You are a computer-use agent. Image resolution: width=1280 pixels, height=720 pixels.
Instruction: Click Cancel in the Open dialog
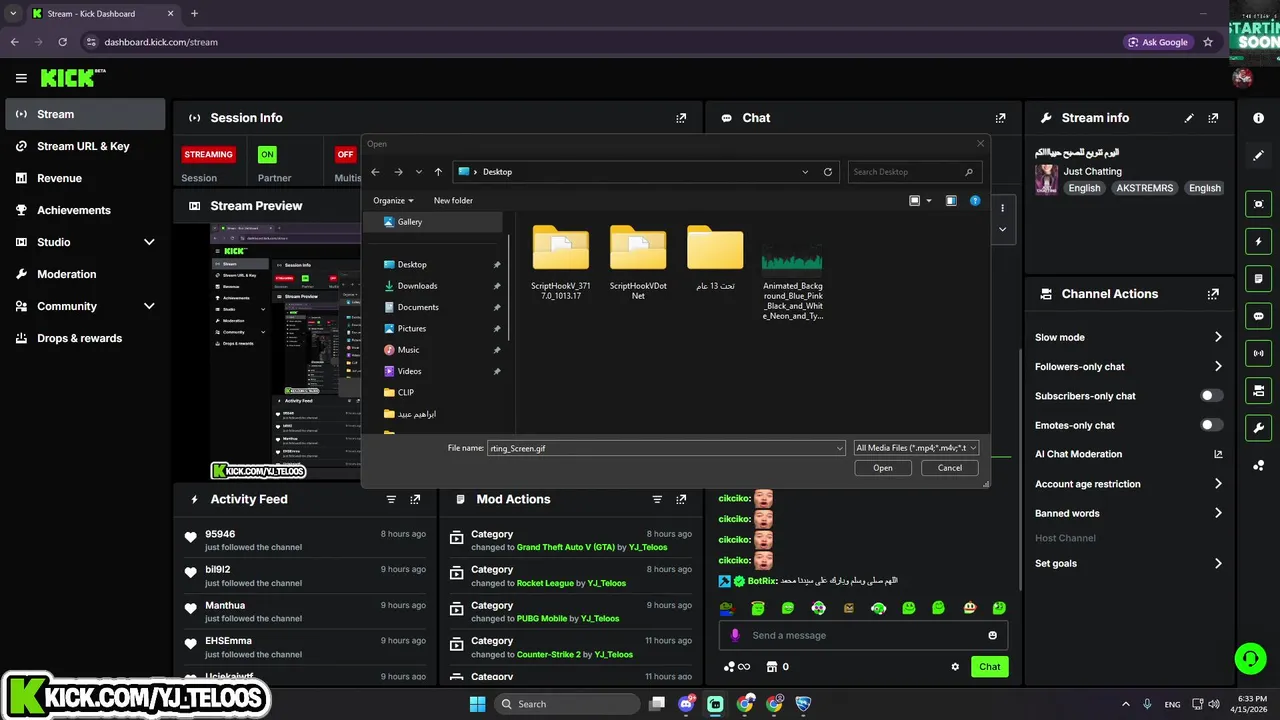pyautogui.click(x=950, y=468)
